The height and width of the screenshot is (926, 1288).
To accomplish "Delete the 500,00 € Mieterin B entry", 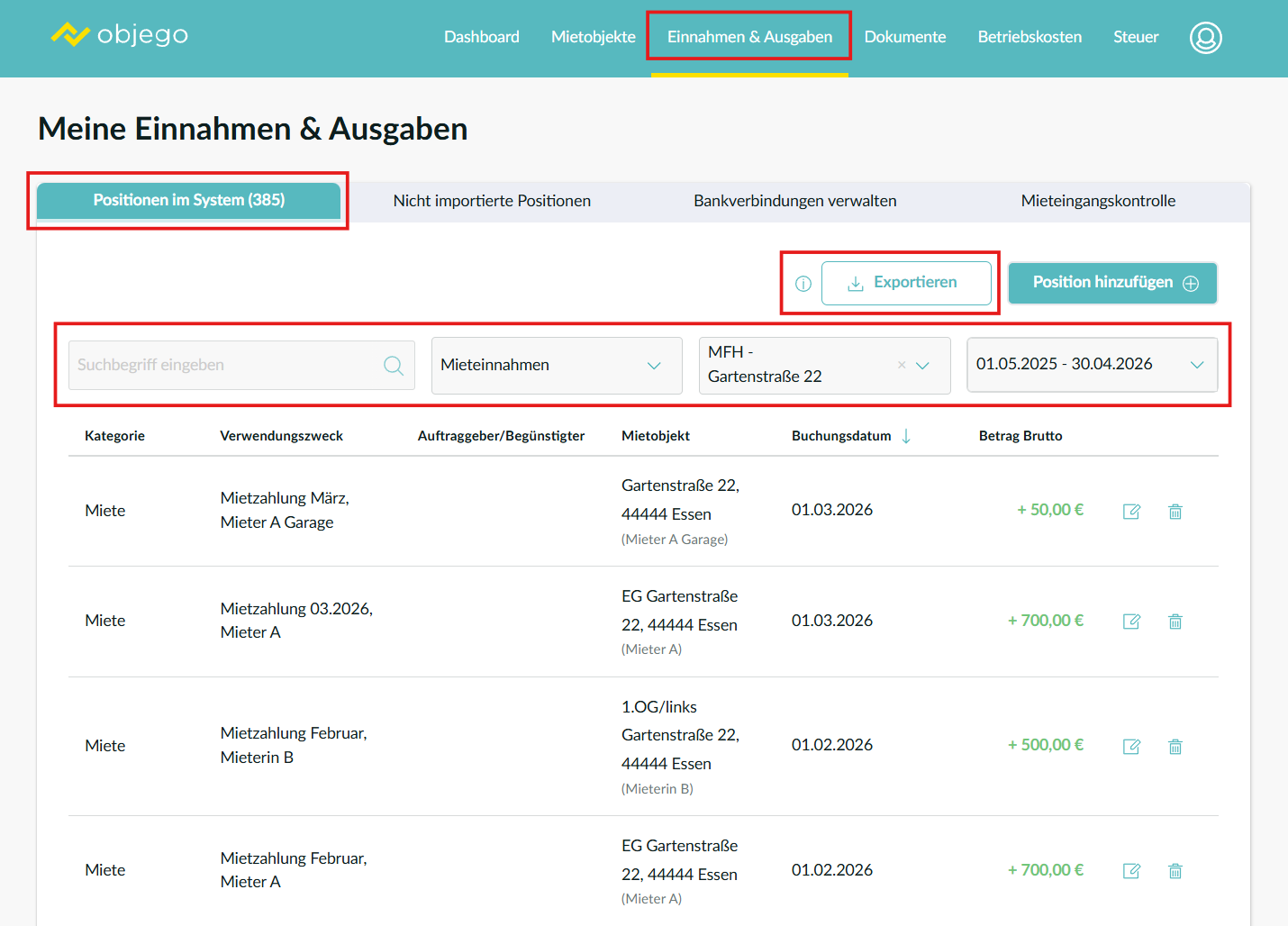I will pos(1175,747).
